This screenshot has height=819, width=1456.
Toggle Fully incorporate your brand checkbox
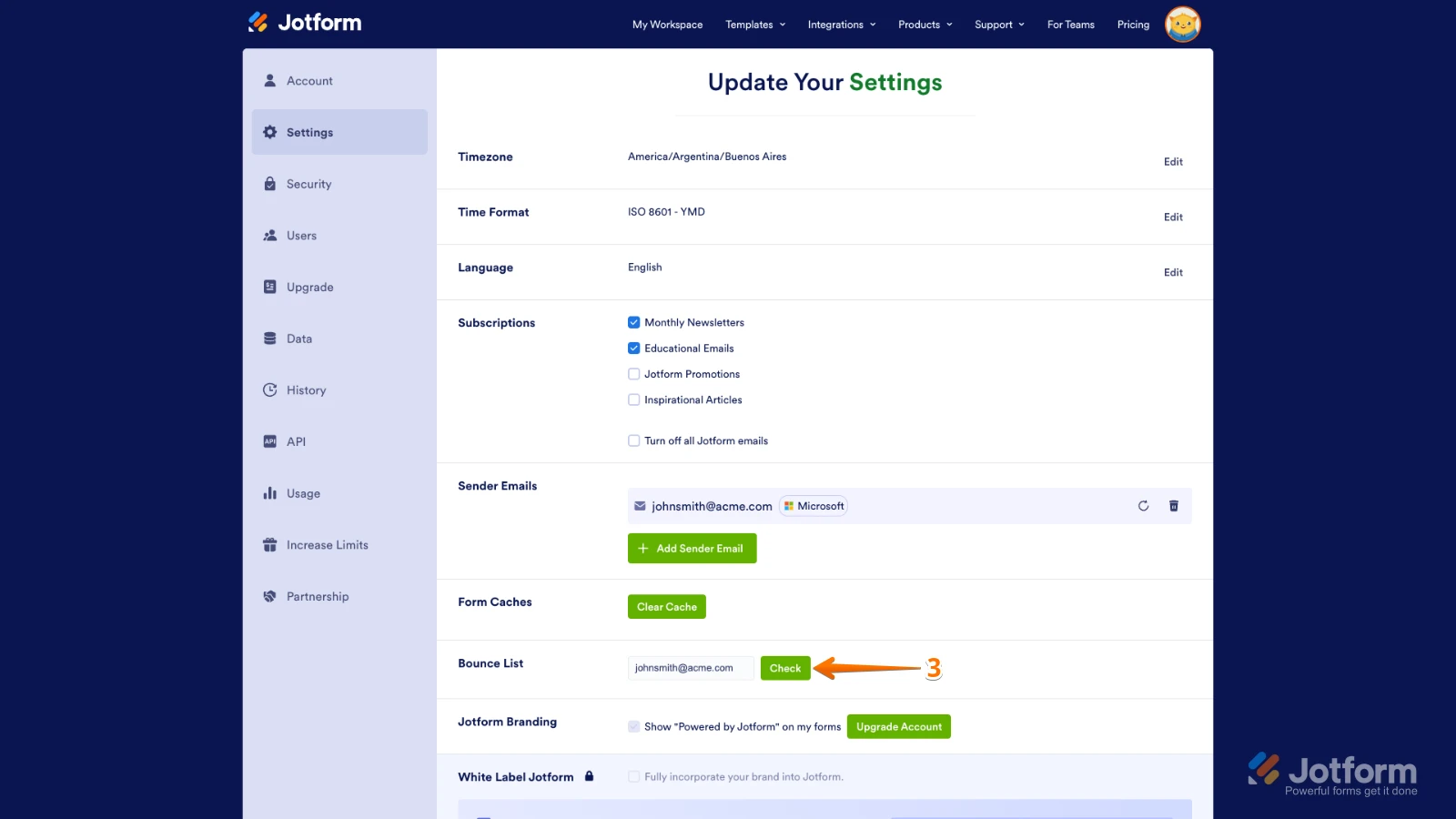(x=633, y=776)
